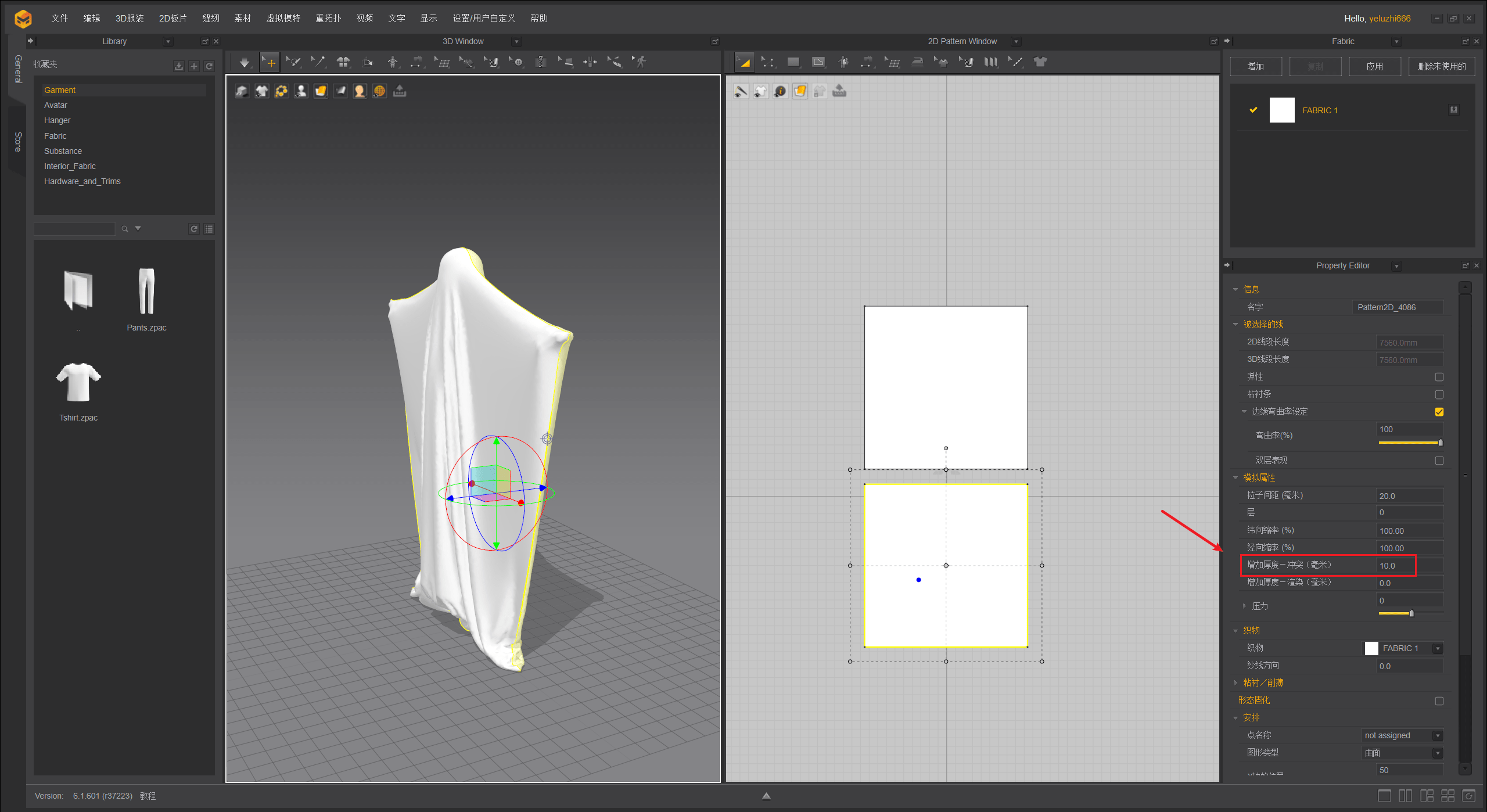
Task: Enable the 弹性 elastic checkbox
Action: pyautogui.click(x=1439, y=377)
